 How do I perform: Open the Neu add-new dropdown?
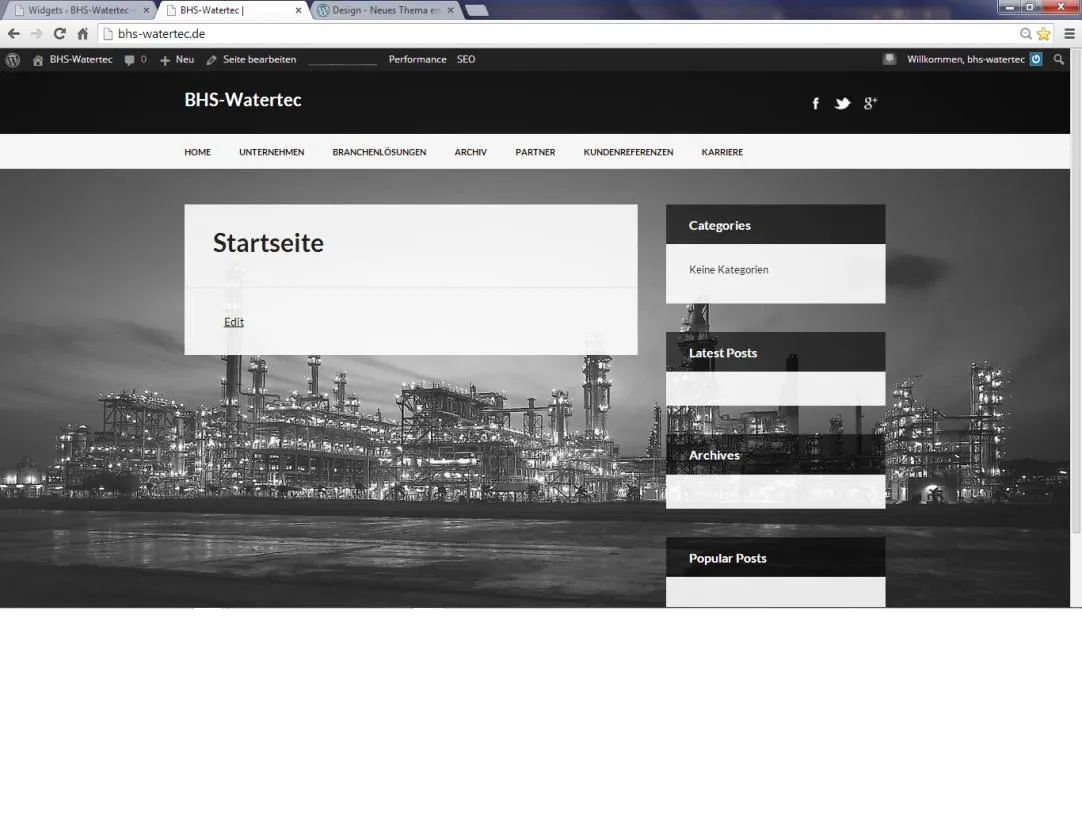tap(177, 59)
